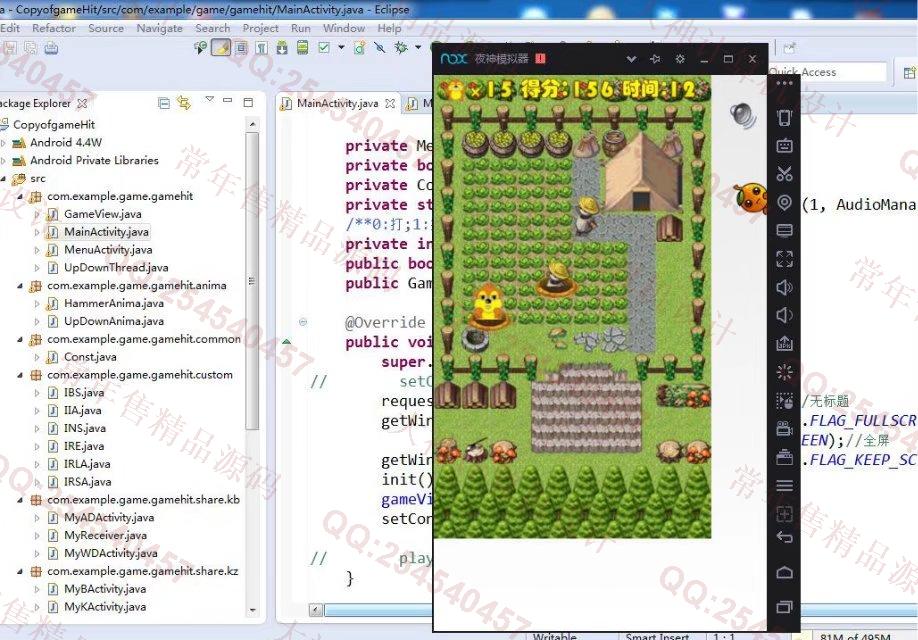Open the Navigate menu
This screenshot has height=640, width=918.
159,28
